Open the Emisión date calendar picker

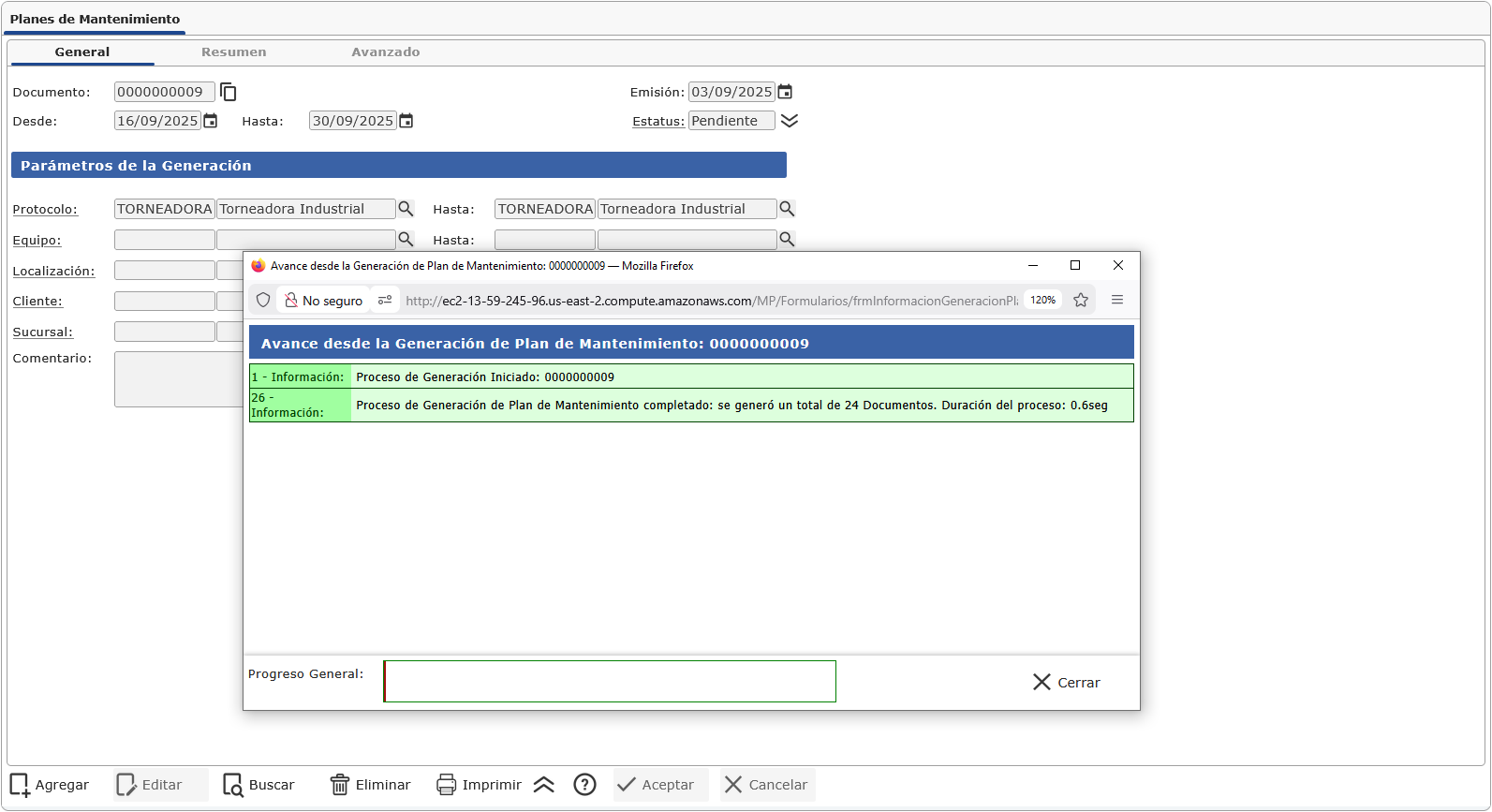click(x=785, y=92)
